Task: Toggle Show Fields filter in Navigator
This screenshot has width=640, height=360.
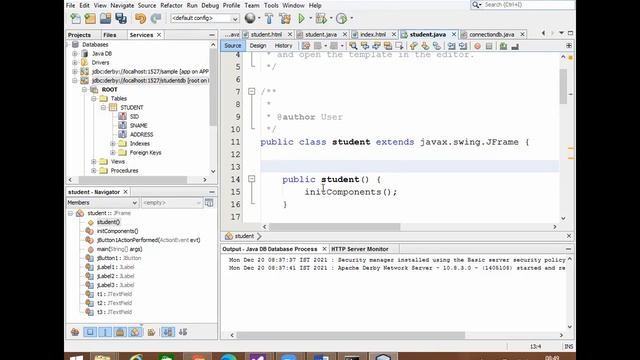Action: point(90,332)
